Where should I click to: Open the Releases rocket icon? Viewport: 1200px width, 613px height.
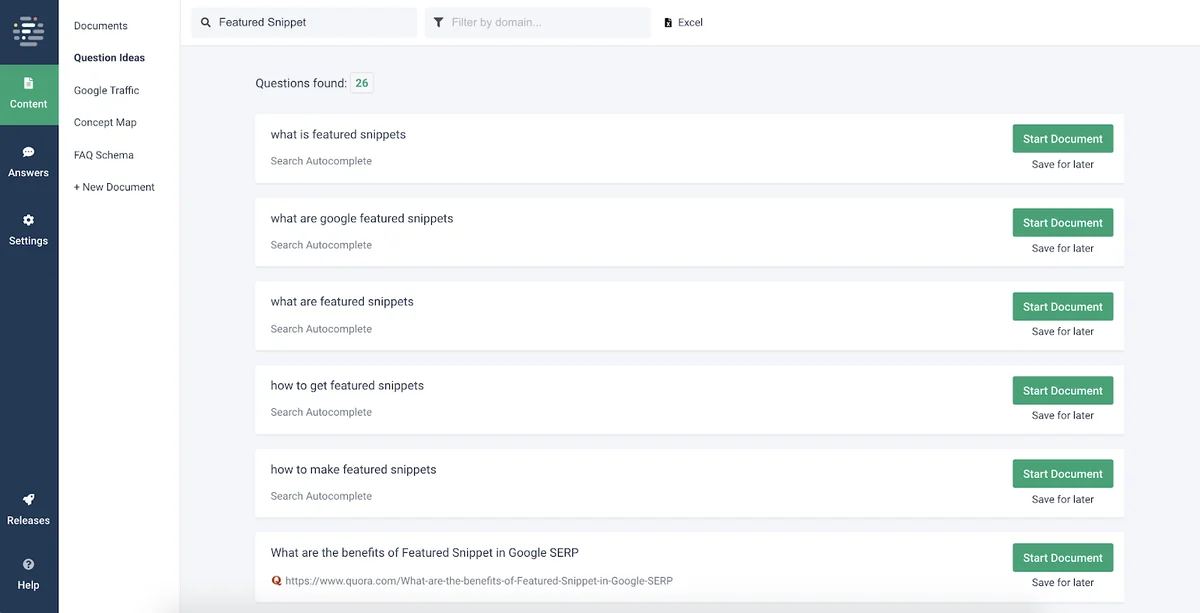[x=29, y=500]
